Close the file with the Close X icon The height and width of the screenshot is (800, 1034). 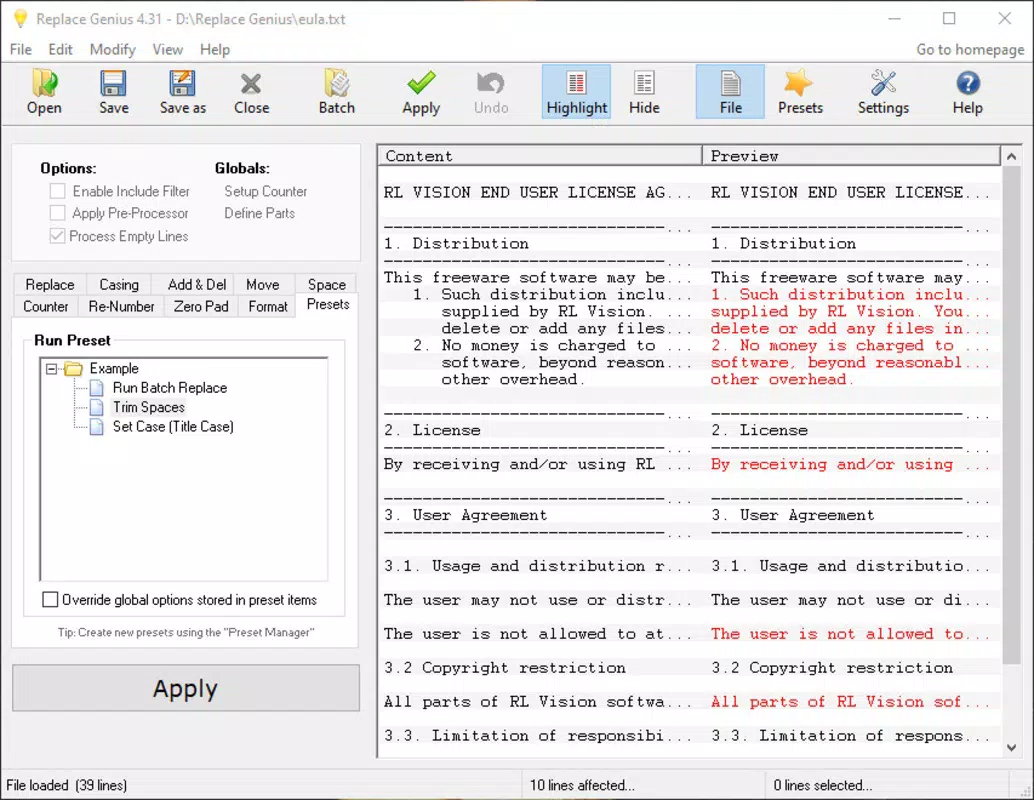pyautogui.click(x=251, y=92)
